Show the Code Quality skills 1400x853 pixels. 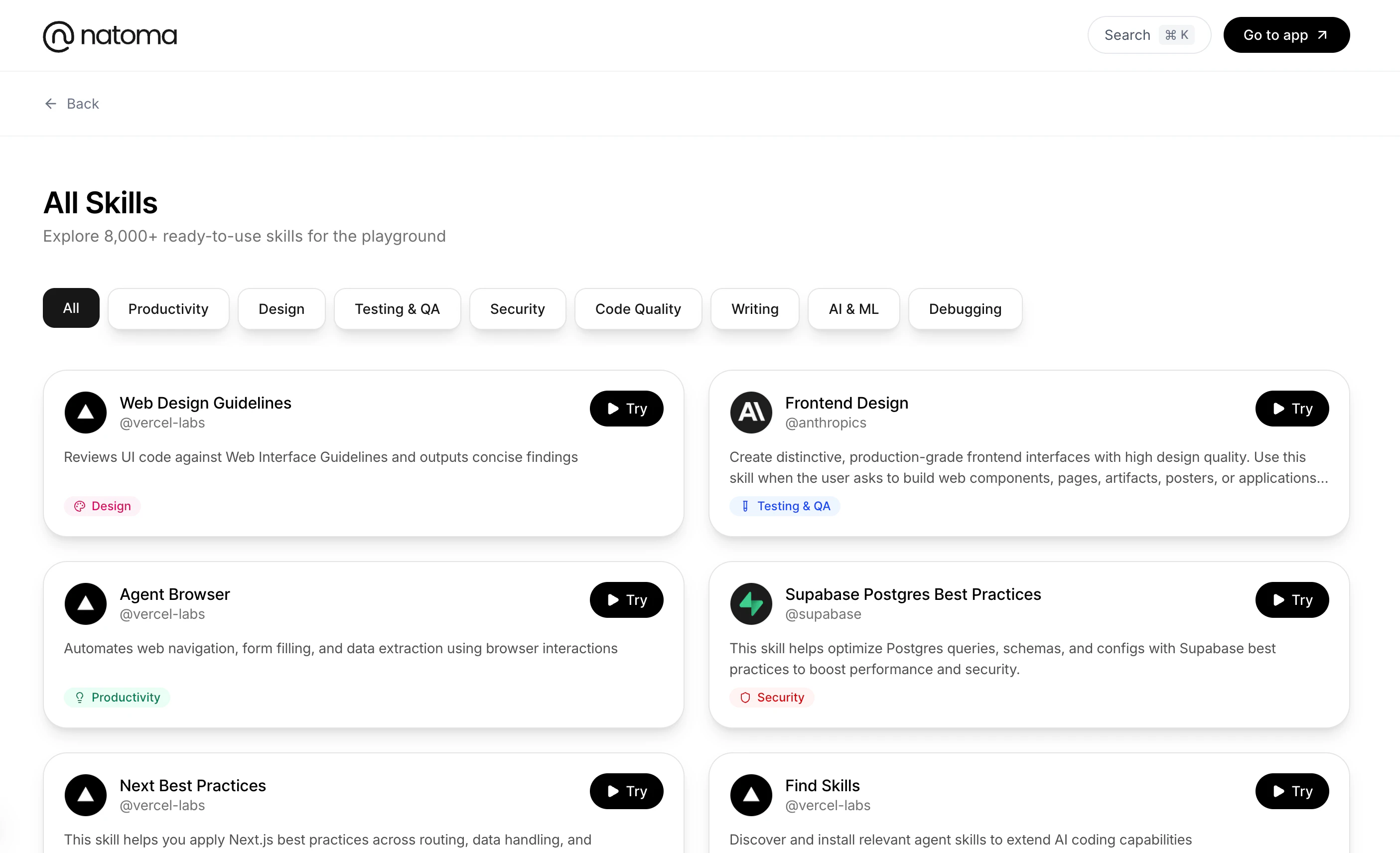click(x=638, y=308)
